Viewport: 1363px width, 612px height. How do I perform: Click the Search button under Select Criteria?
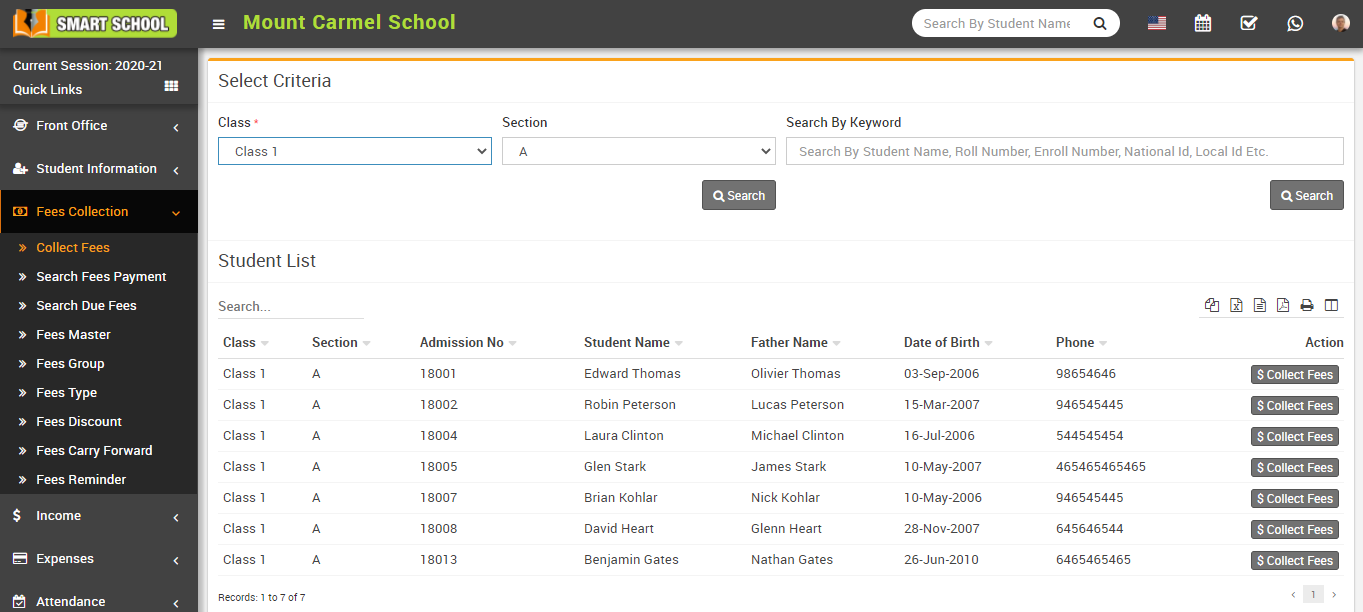pyautogui.click(x=738, y=195)
